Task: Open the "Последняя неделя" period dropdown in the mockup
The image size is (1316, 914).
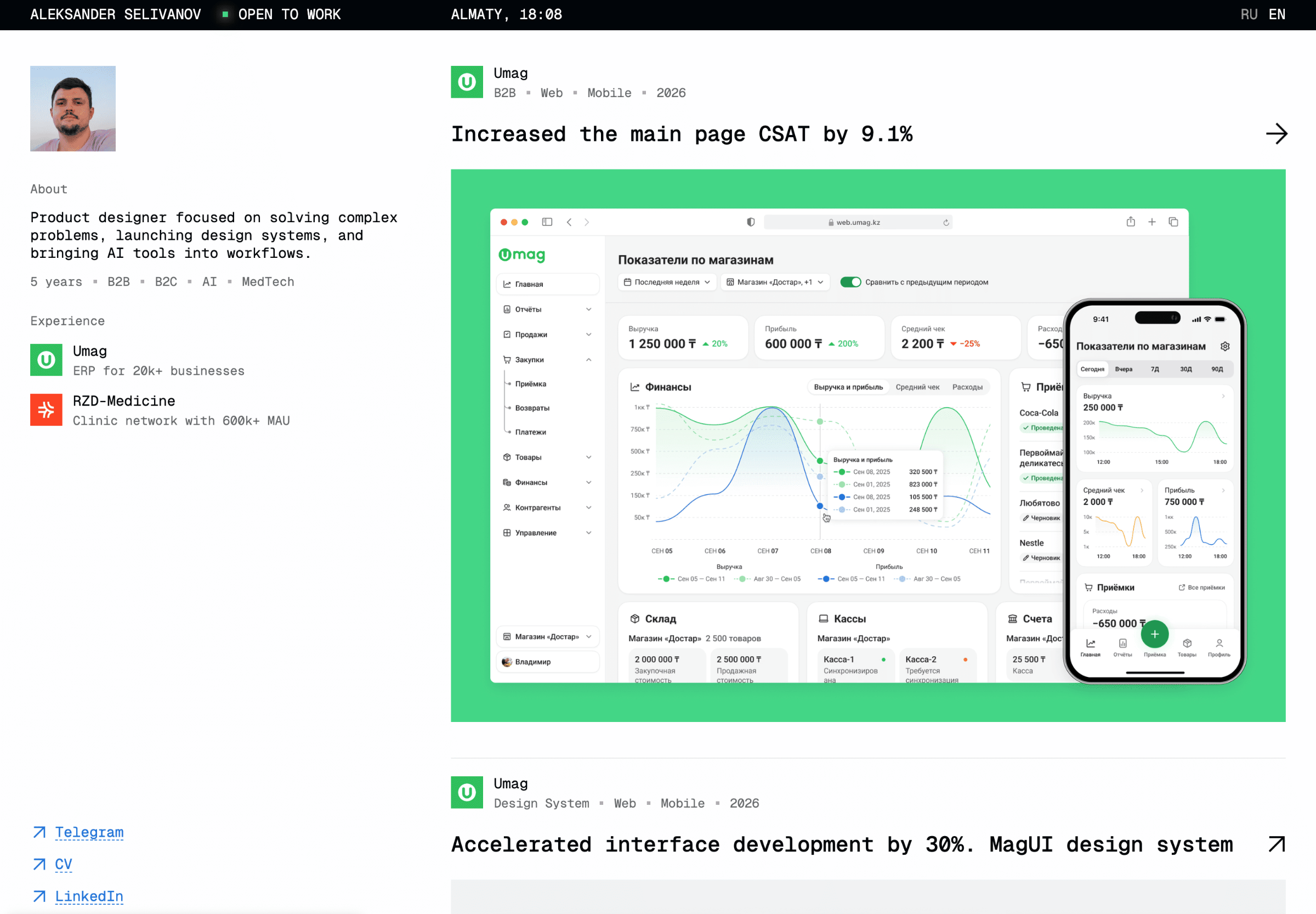Action: [x=667, y=282]
